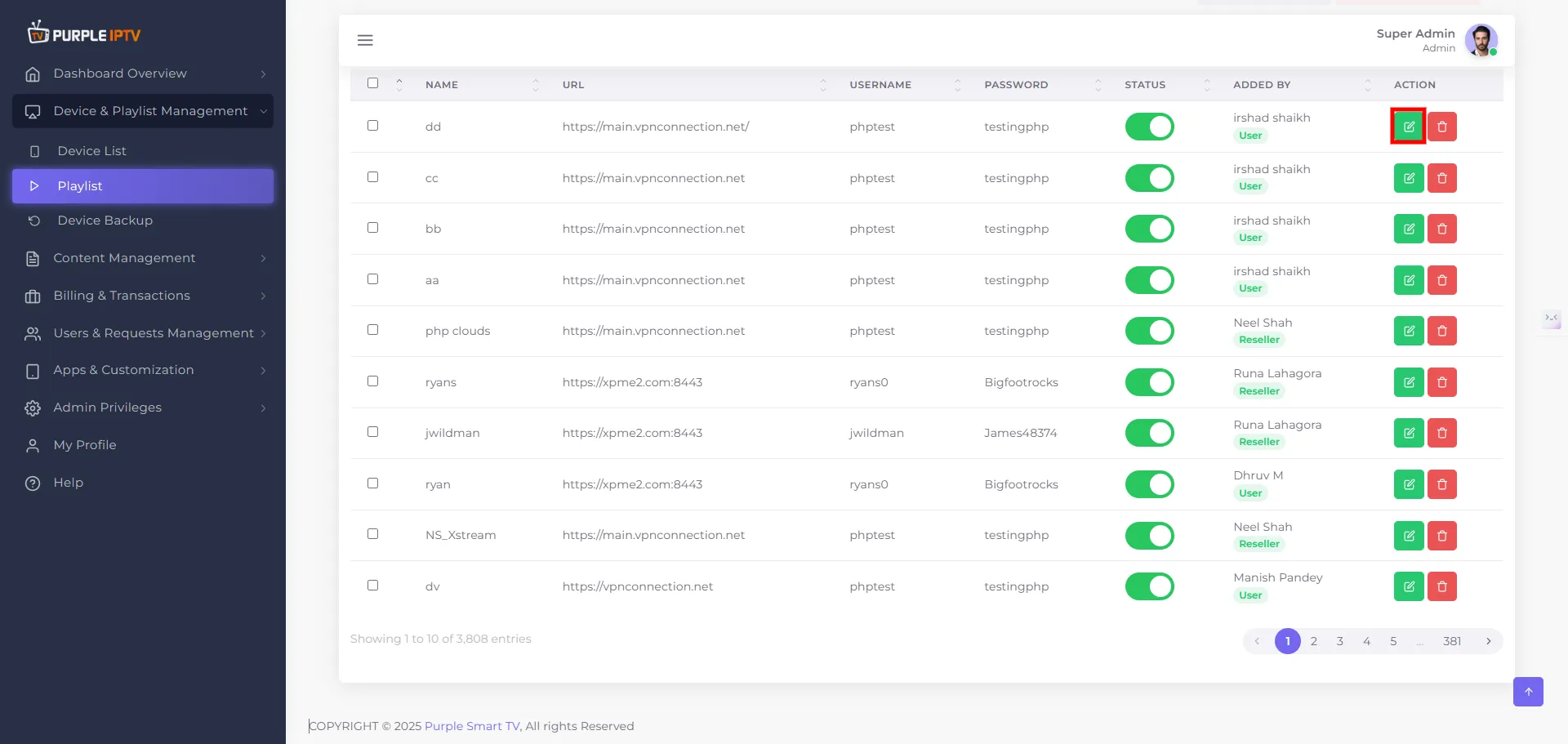The height and width of the screenshot is (744, 1568).
Task: Sort table by the Name column
Action: click(x=482, y=85)
